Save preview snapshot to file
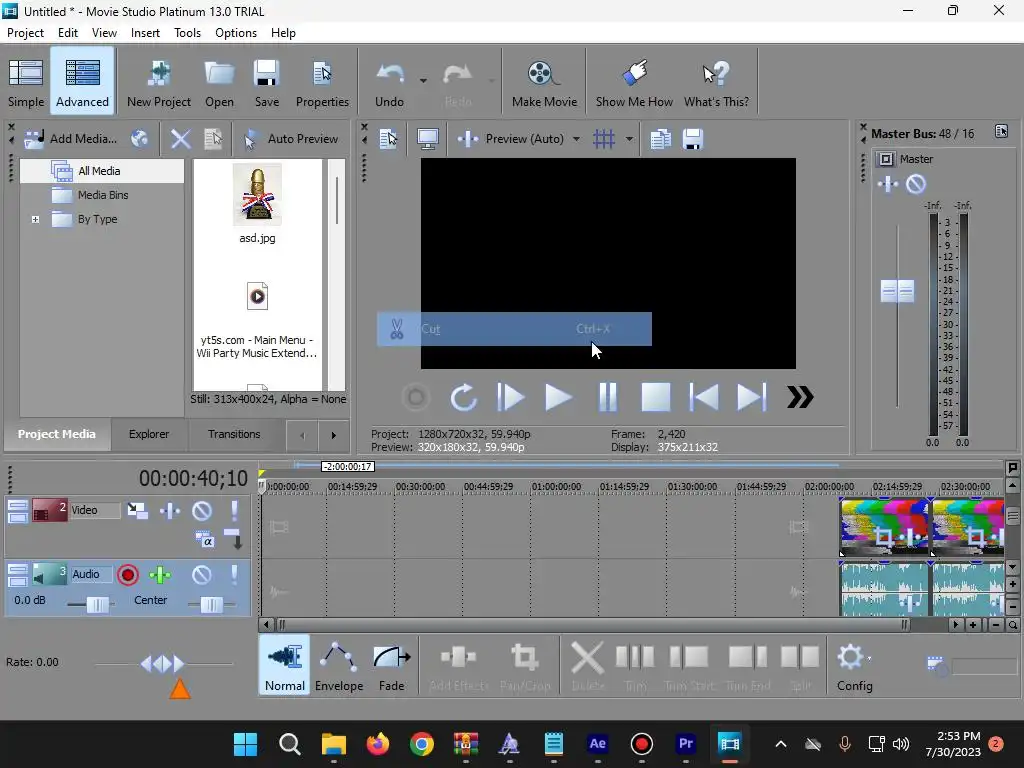The width and height of the screenshot is (1024, 768). pyautogui.click(x=693, y=138)
